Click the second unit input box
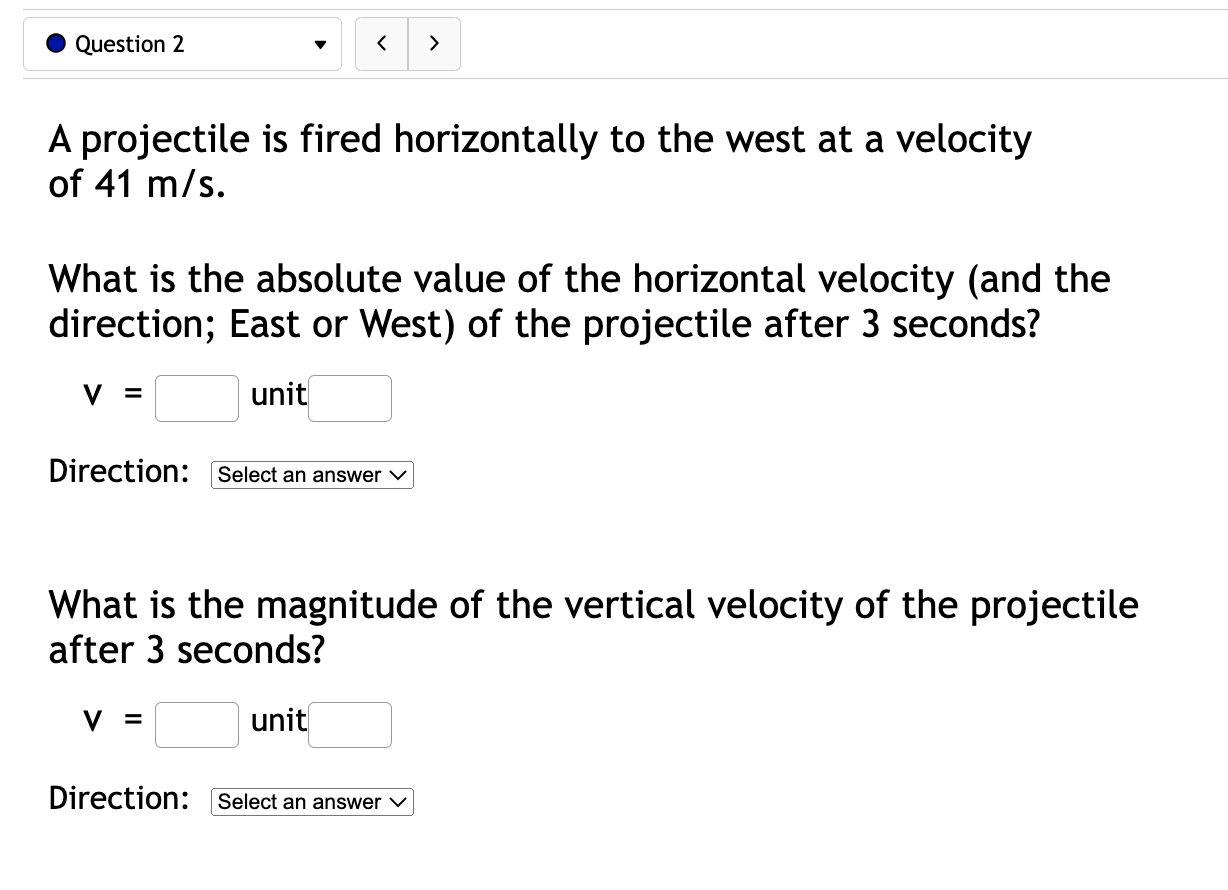Viewport: 1228px width, 890px height. (349, 724)
